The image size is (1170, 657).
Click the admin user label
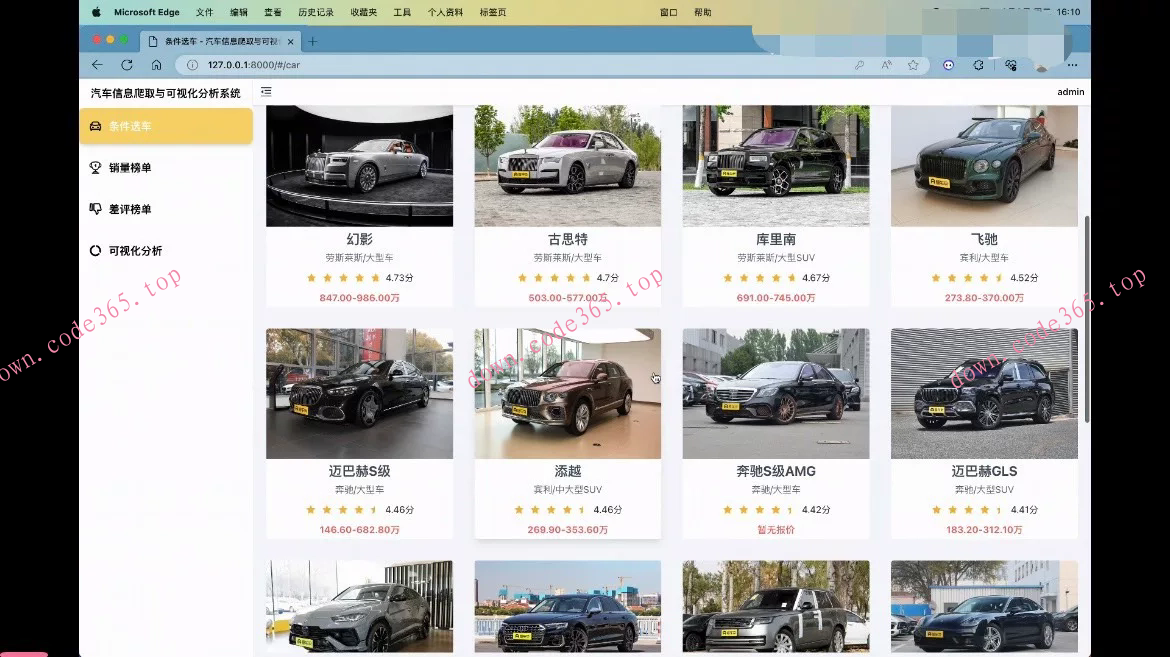click(x=1071, y=92)
